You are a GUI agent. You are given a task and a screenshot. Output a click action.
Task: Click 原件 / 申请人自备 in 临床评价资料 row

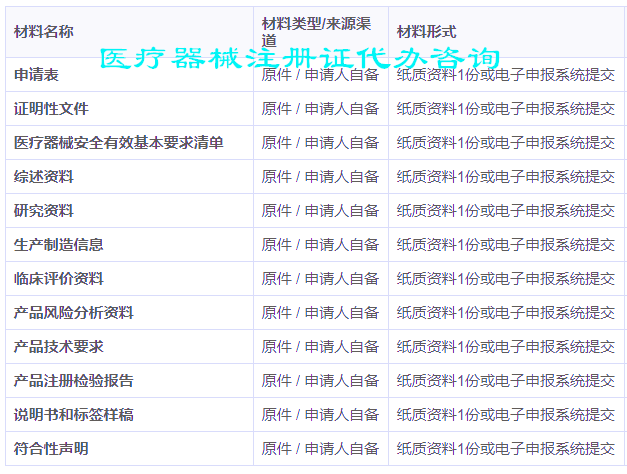[320, 278]
